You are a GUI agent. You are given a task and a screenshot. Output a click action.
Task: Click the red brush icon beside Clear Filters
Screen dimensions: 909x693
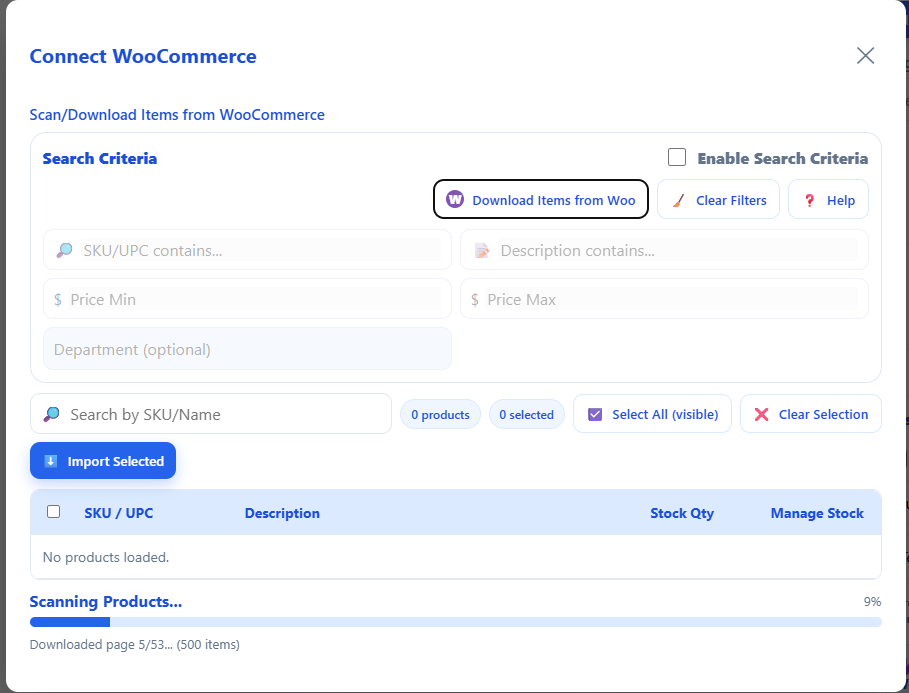click(679, 199)
